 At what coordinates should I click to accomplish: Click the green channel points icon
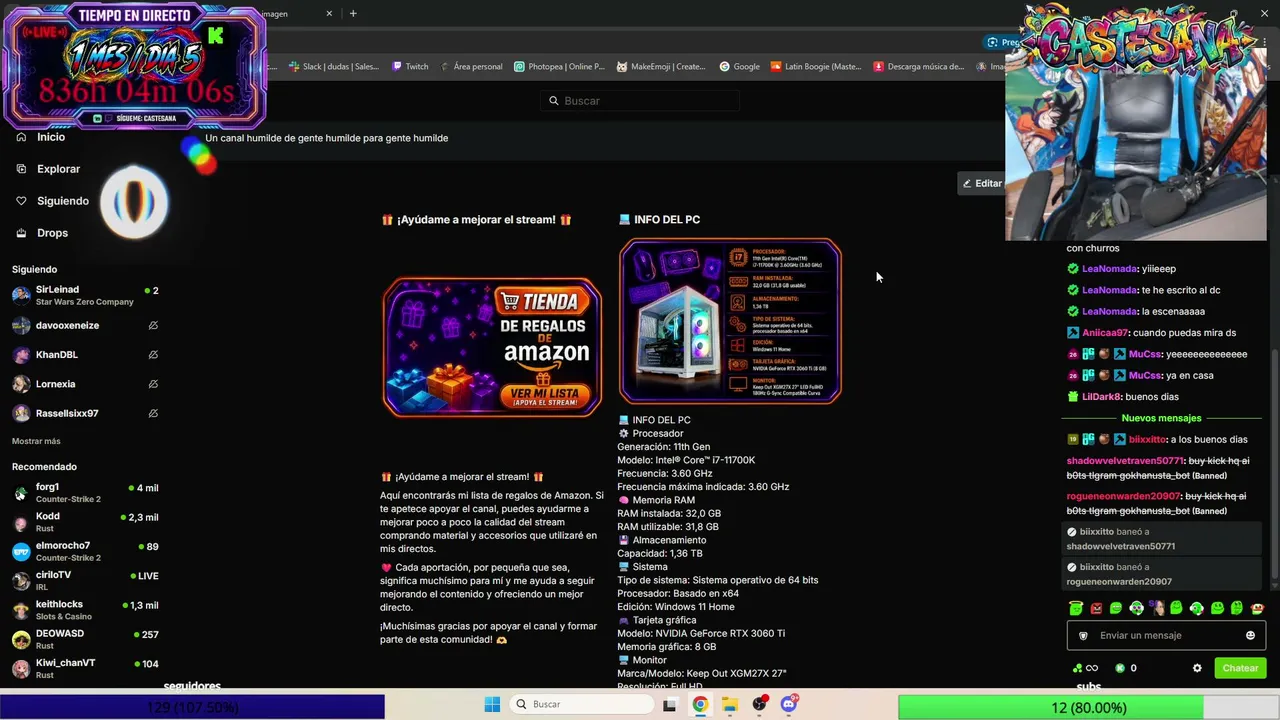(1077, 668)
